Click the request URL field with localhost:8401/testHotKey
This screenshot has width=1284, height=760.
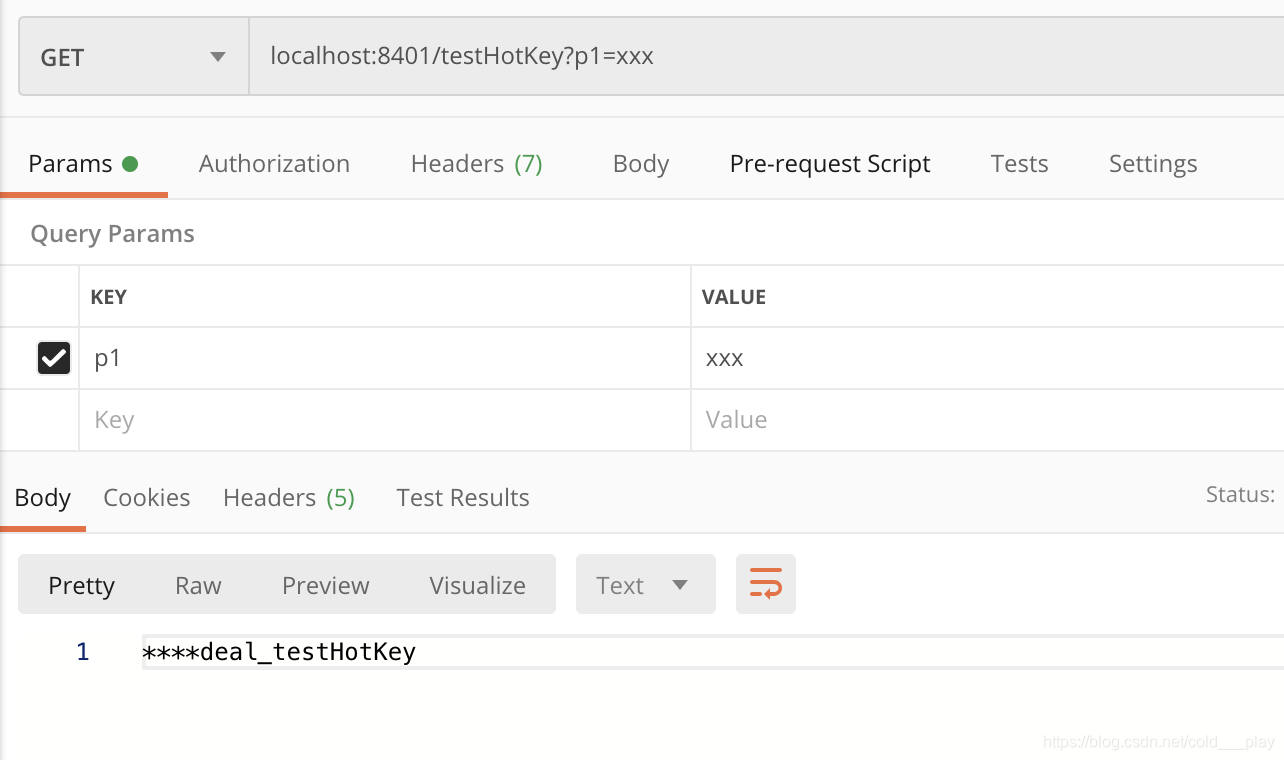click(x=766, y=57)
